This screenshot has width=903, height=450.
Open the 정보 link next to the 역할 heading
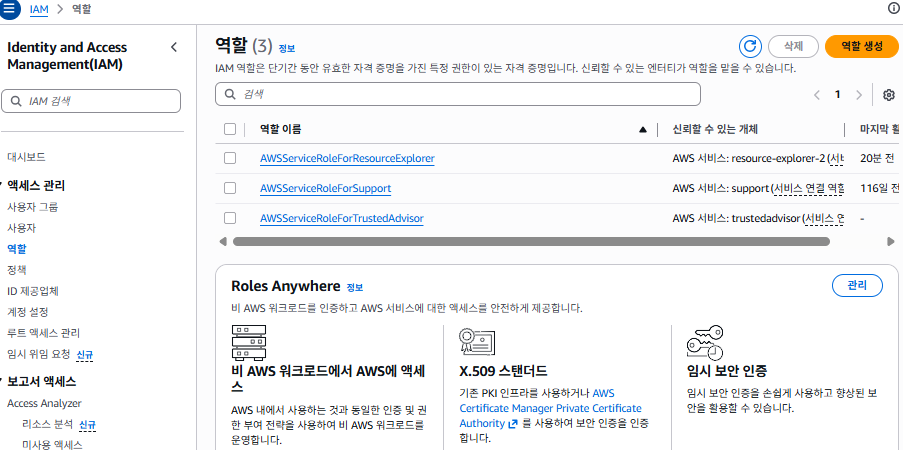(287, 49)
